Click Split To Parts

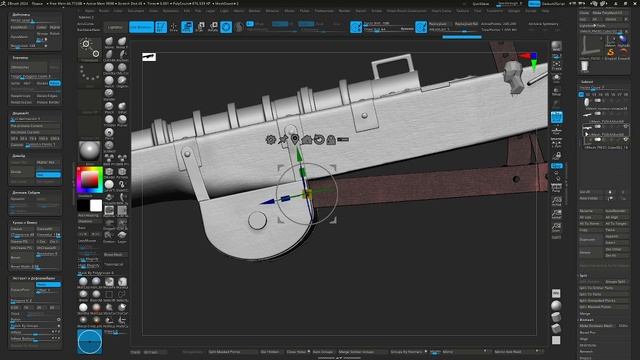click(x=604, y=294)
